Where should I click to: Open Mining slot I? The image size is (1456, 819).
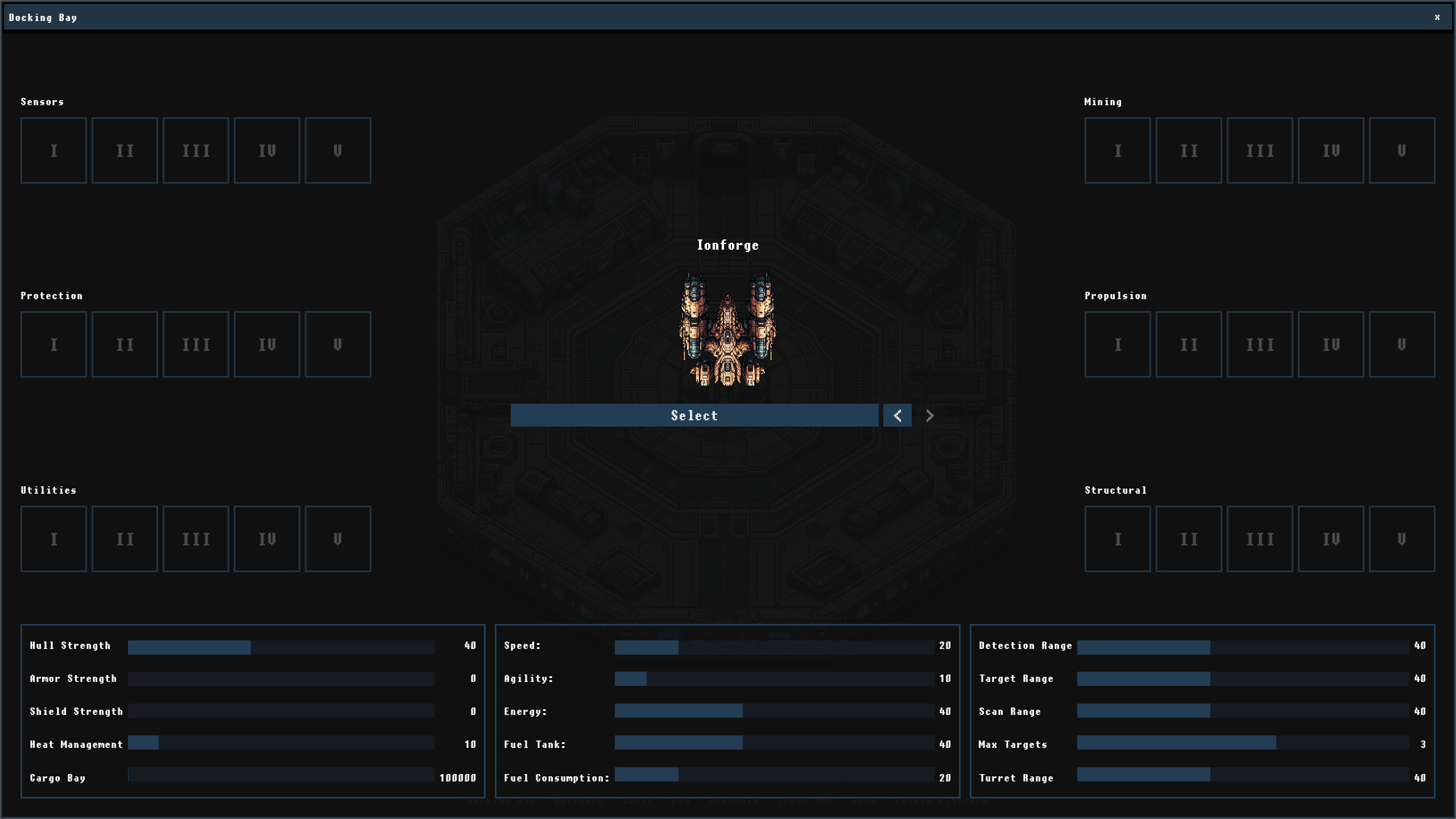1117,150
